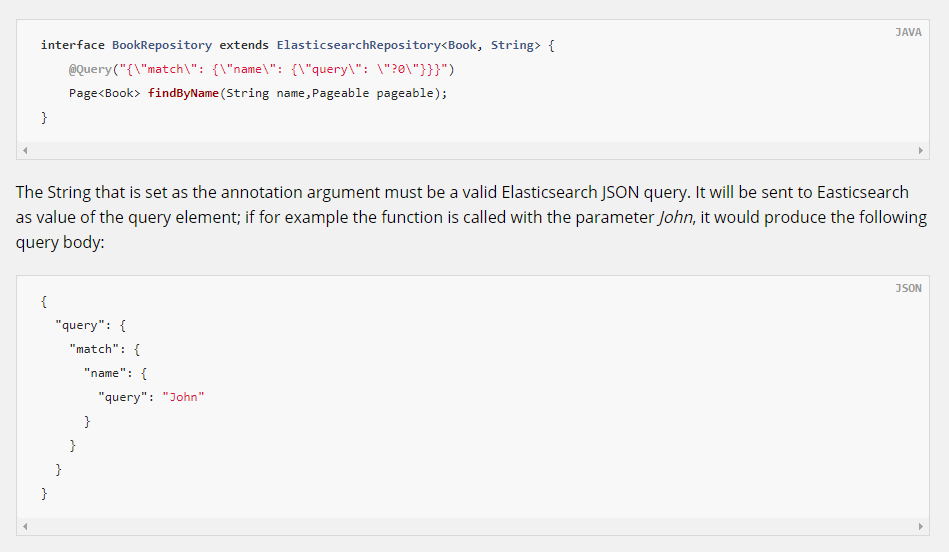
Task: Click the JSON language label
Action: point(908,289)
